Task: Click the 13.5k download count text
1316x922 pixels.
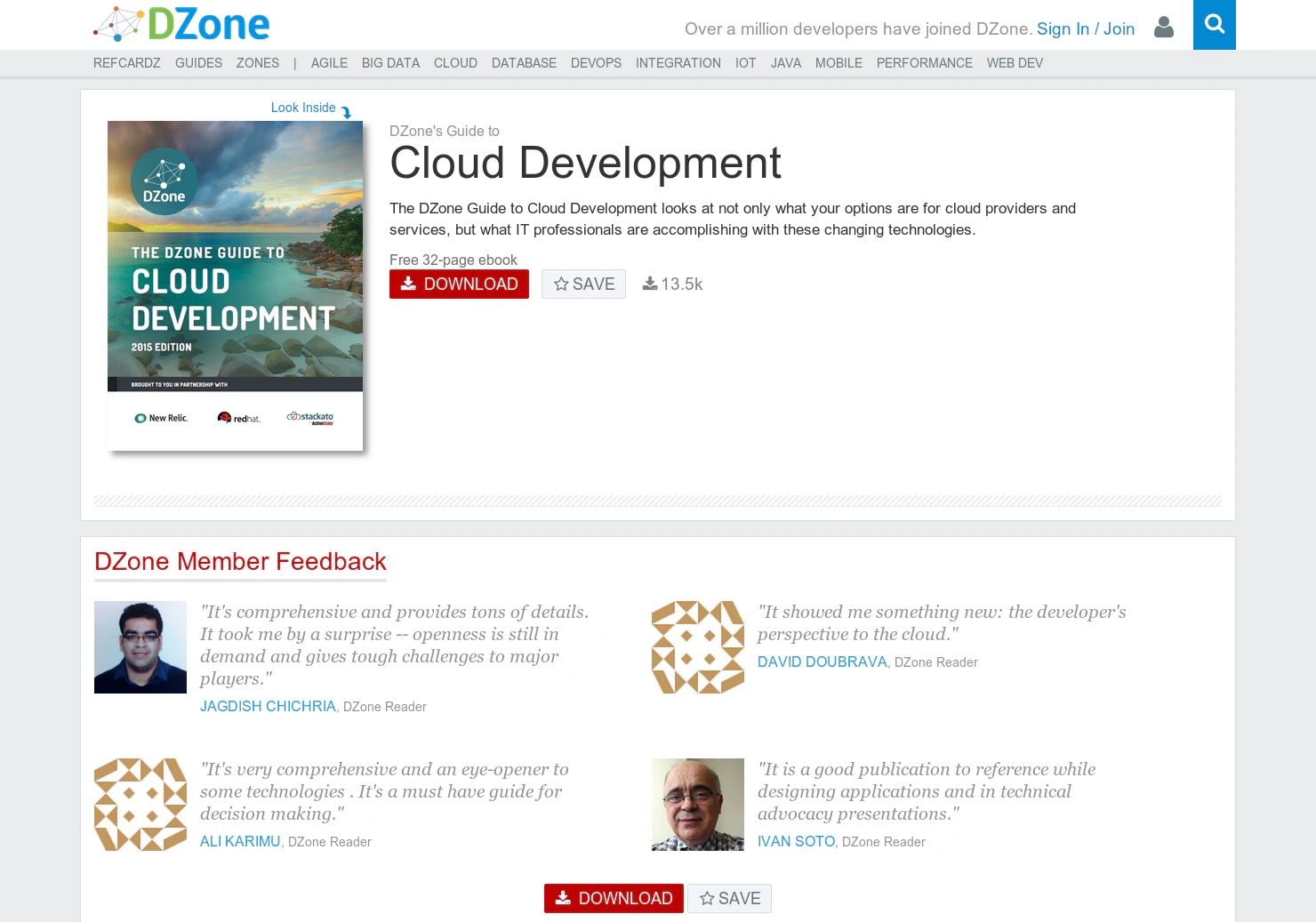Action: pyautogui.click(x=682, y=284)
